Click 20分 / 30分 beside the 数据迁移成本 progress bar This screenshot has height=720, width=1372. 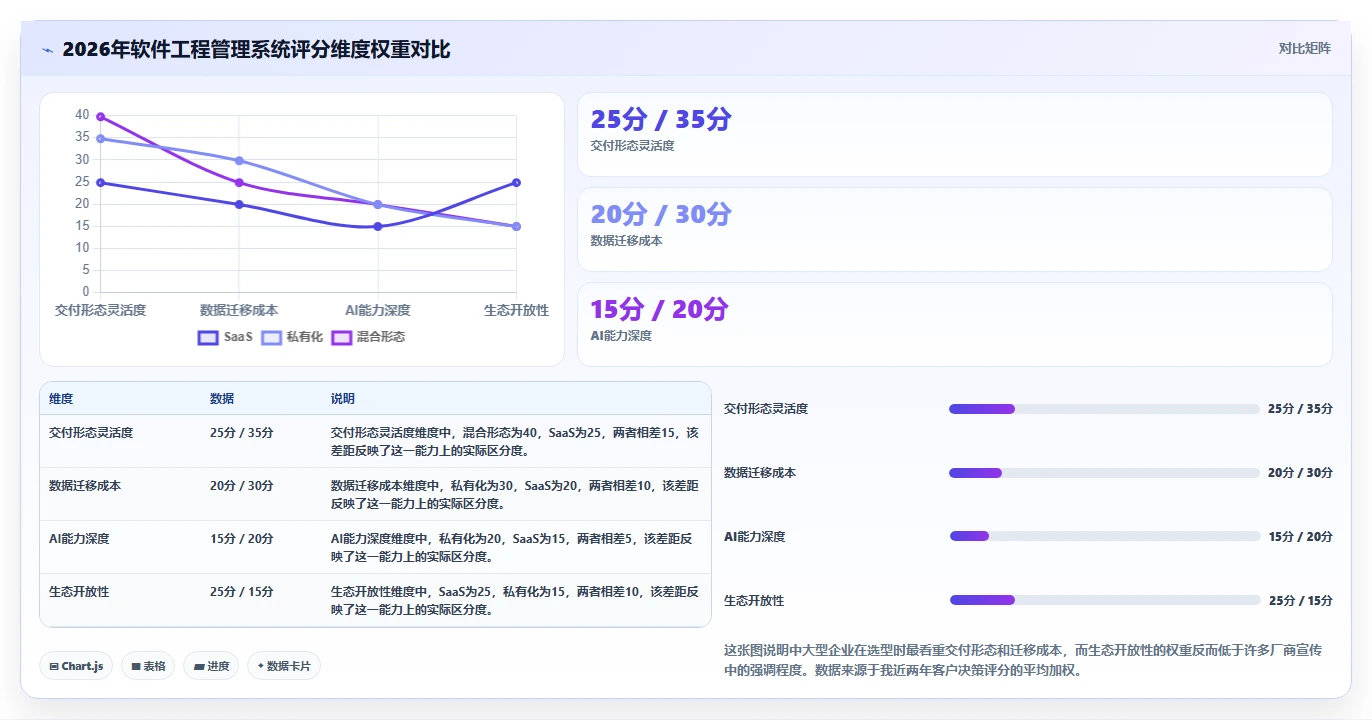[x=1300, y=473]
